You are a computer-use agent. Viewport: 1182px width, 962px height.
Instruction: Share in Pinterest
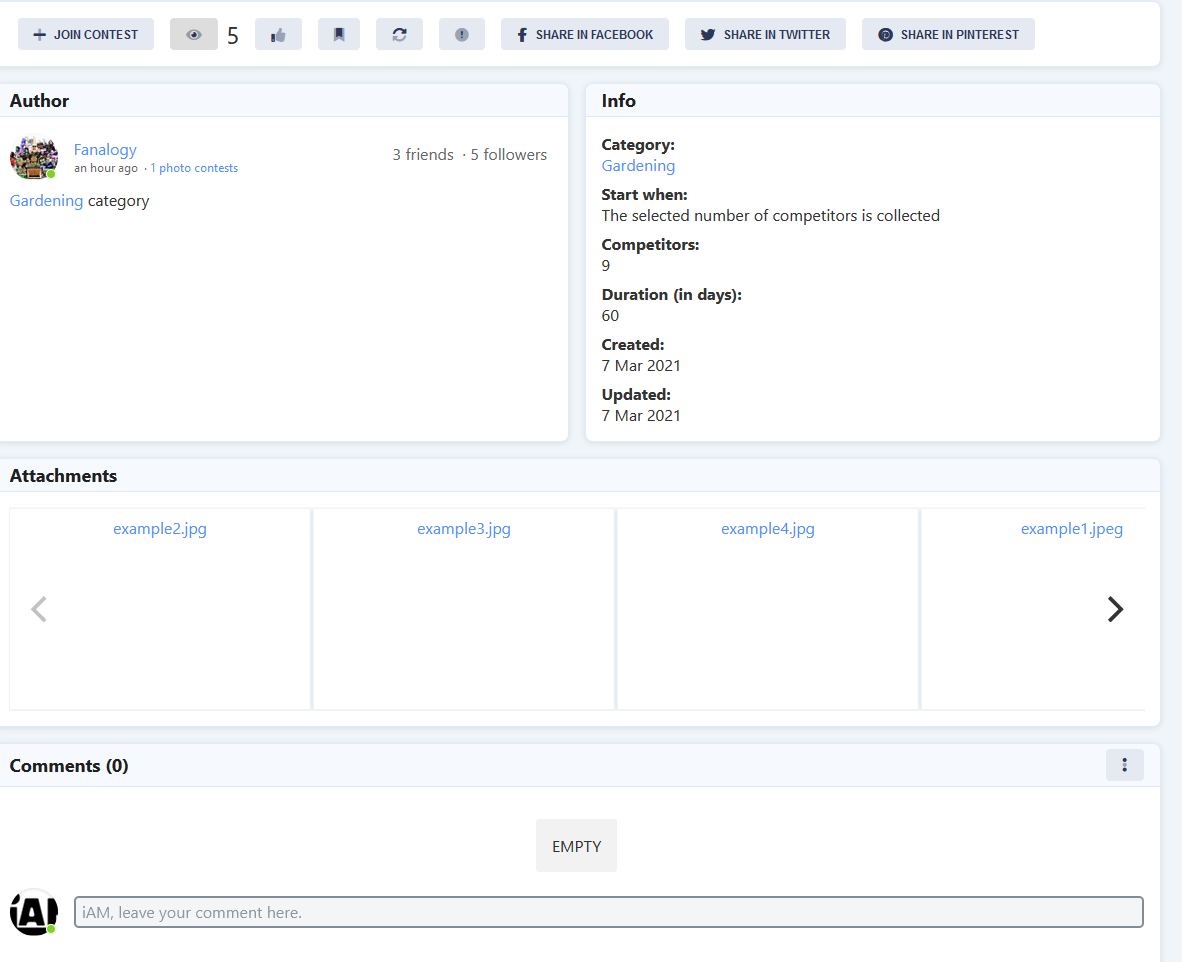click(x=948, y=34)
